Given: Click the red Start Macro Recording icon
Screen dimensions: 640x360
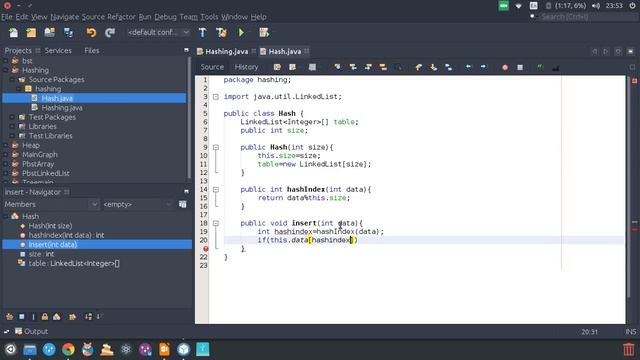Looking at the screenshot, I should (x=505, y=67).
